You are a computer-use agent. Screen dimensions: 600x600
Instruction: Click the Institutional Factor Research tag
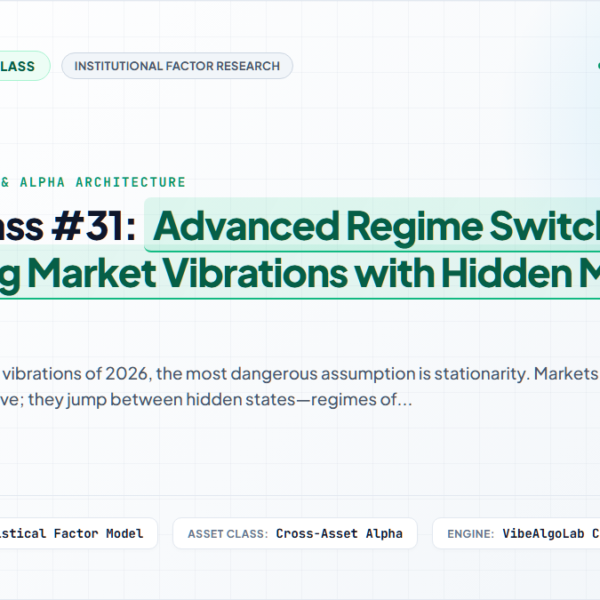point(177,66)
